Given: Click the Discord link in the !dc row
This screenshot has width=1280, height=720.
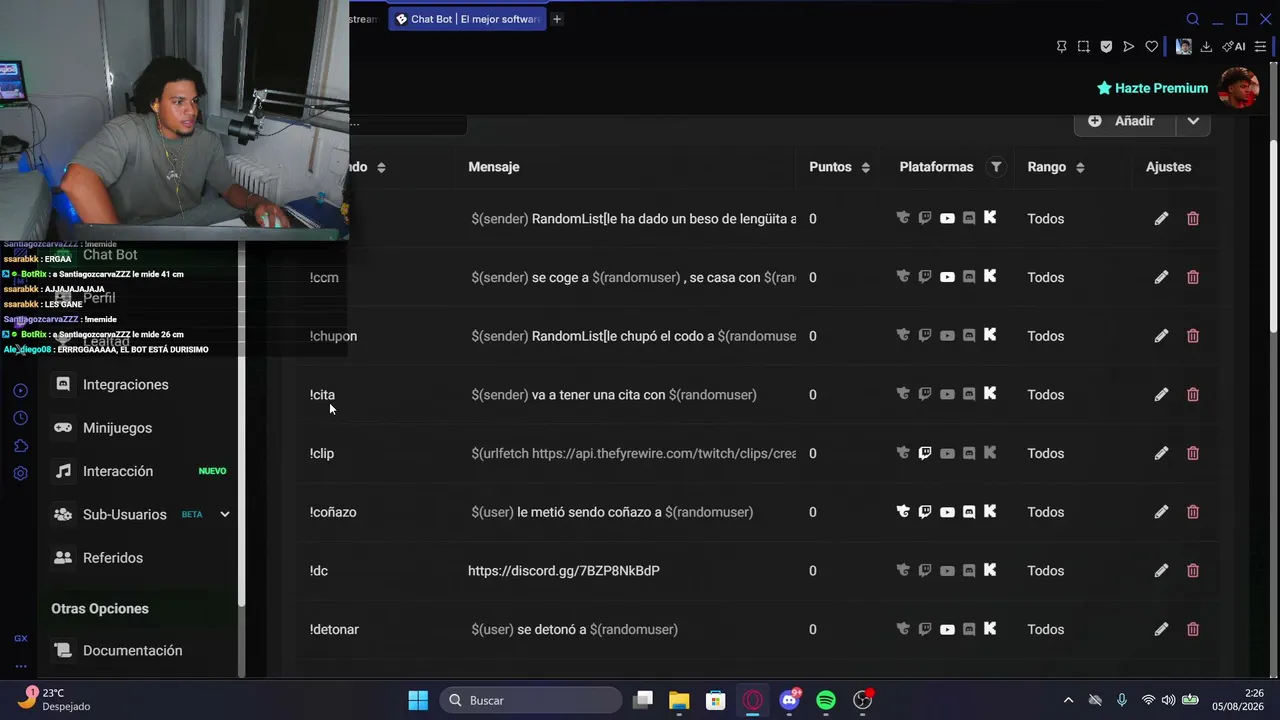Looking at the screenshot, I should pos(564,571).
